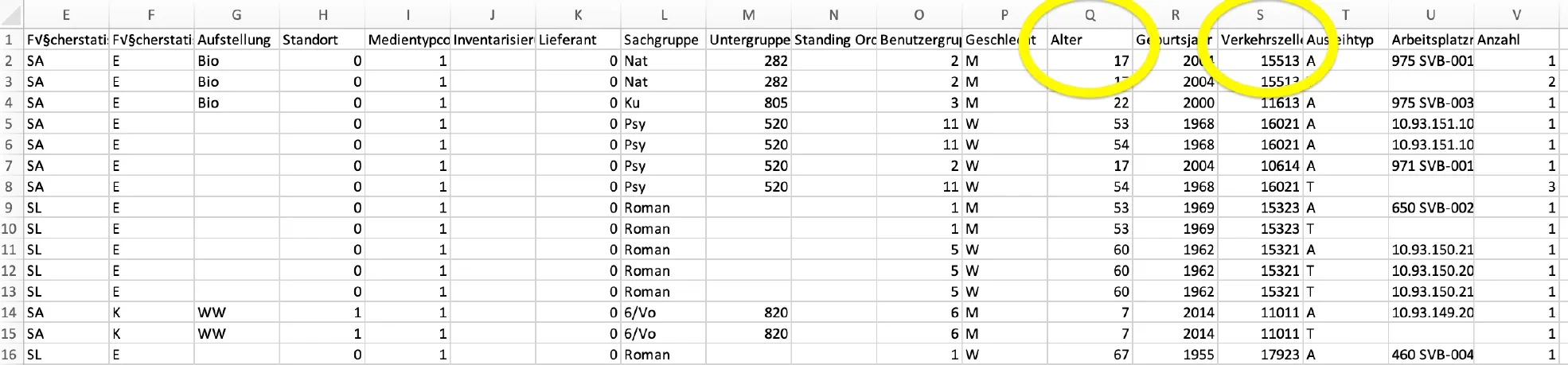This screenshot has width=1568, height=365.
Task: Select the '975 SVB-003' cell
Action: (x=1430, y=103)
